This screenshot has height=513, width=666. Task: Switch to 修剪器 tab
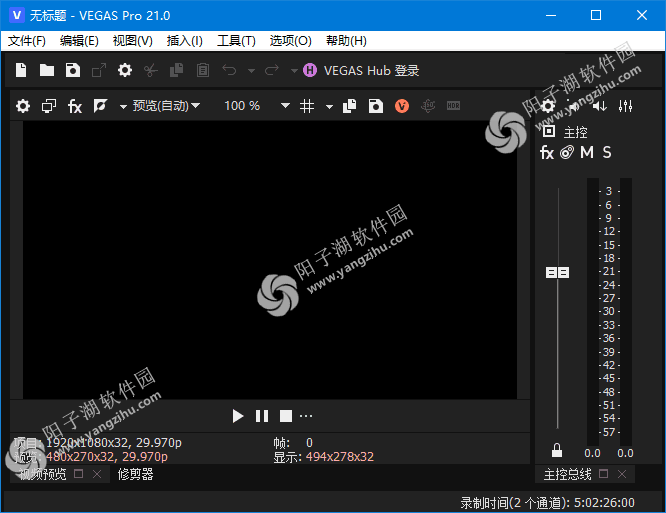[135, 474]
